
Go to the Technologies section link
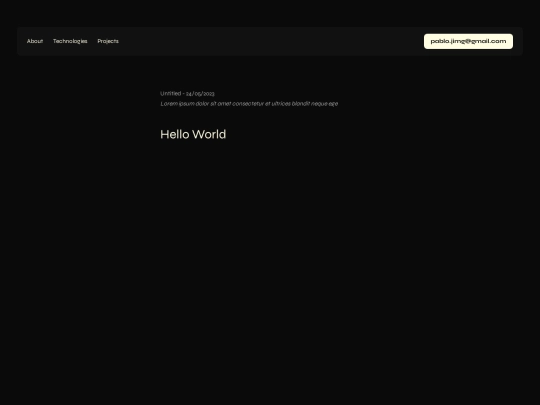point(70,41)
